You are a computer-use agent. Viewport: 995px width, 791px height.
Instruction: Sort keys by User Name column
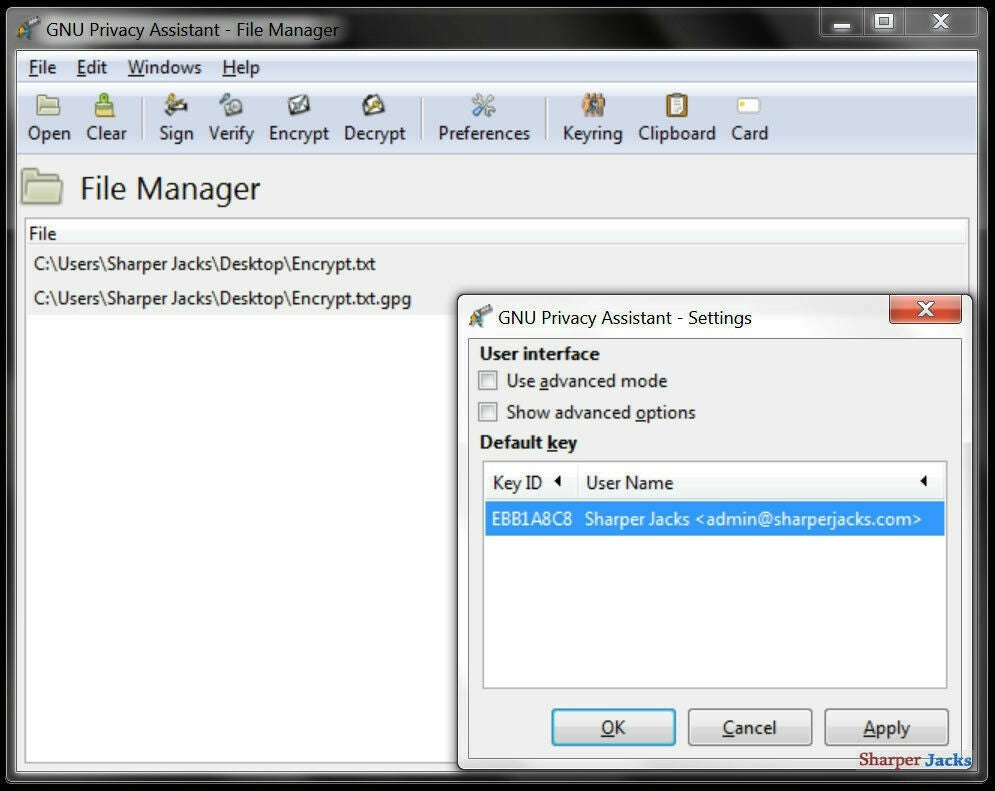click(x=629, y=482)
